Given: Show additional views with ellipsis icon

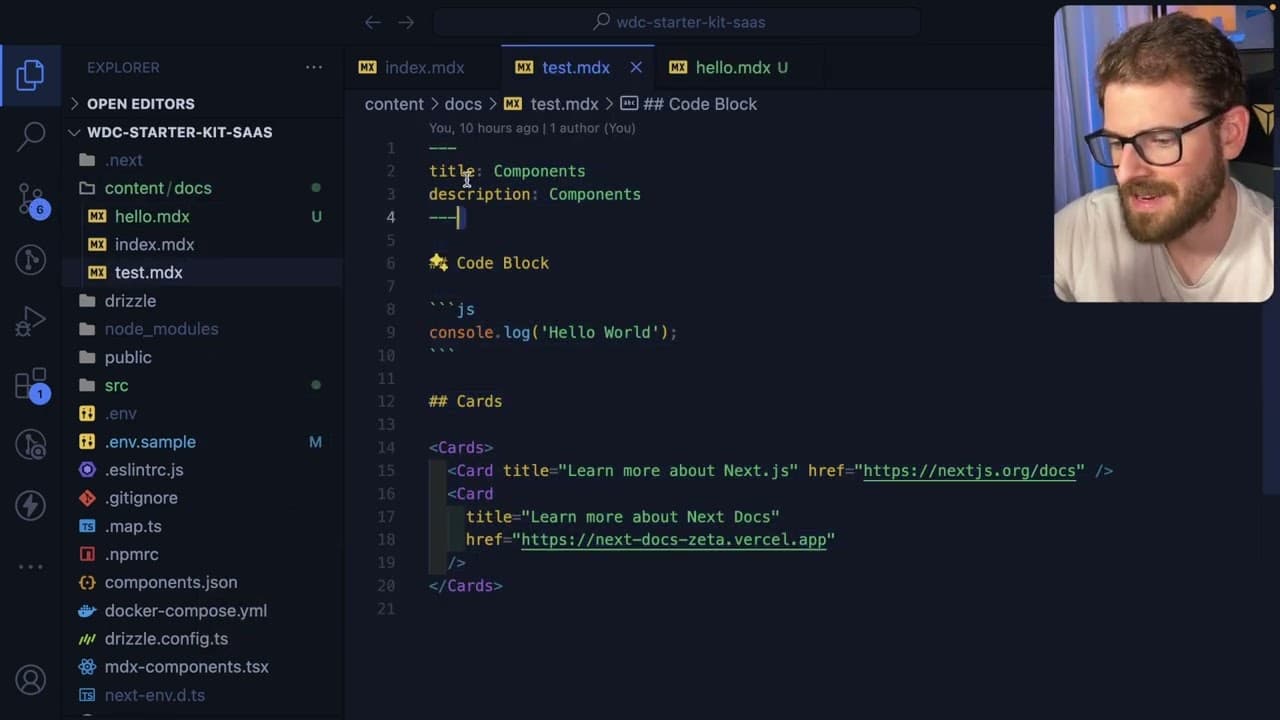Looking at the screenshot, I should click(30, 567).
